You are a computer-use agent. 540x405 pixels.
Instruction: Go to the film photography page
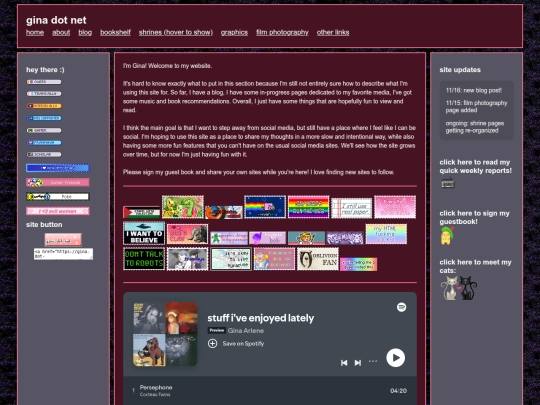point(282,32)
